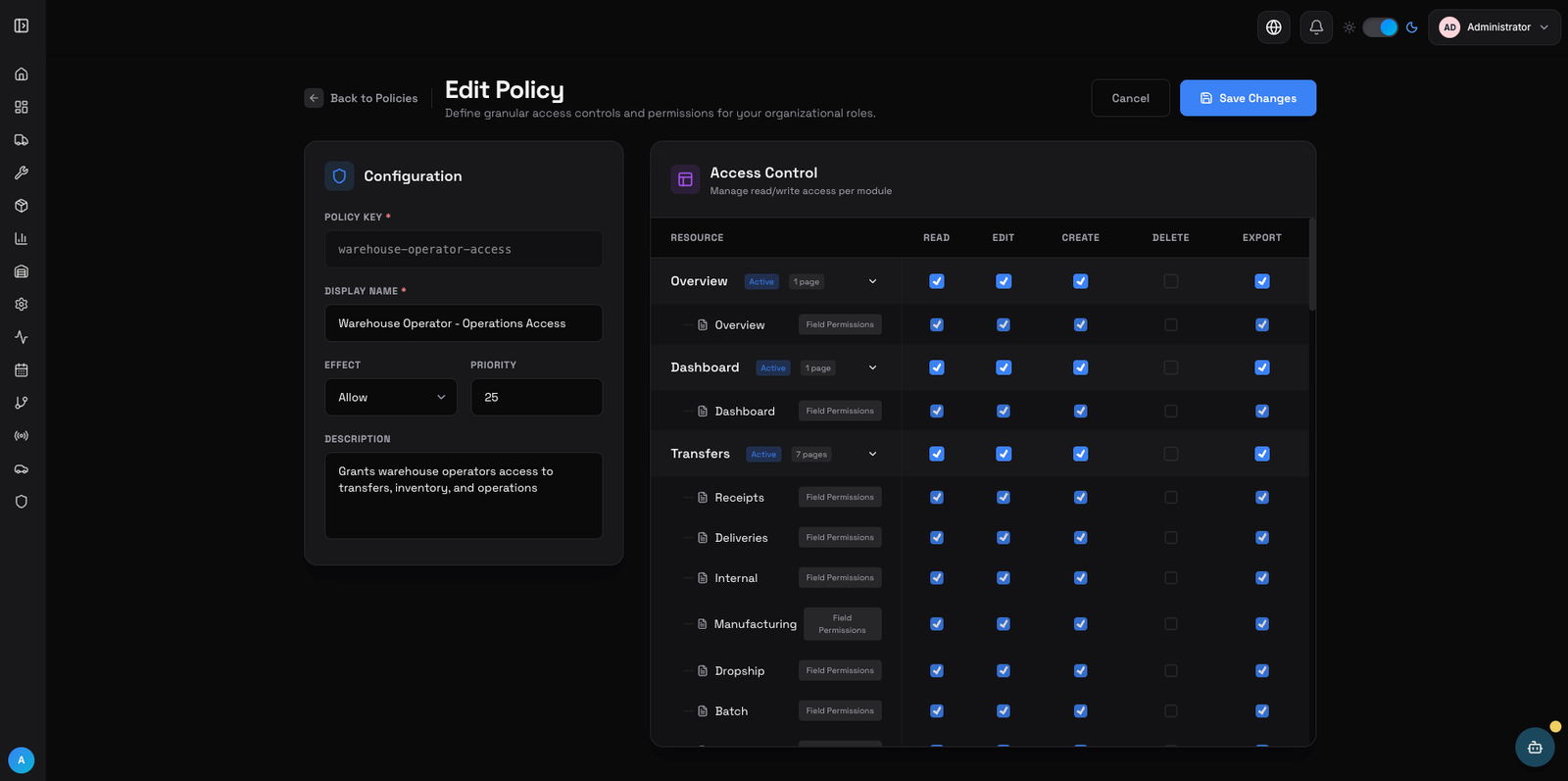
Task: Open the calendar sidebar icon
Action: [x=22, y=370]
